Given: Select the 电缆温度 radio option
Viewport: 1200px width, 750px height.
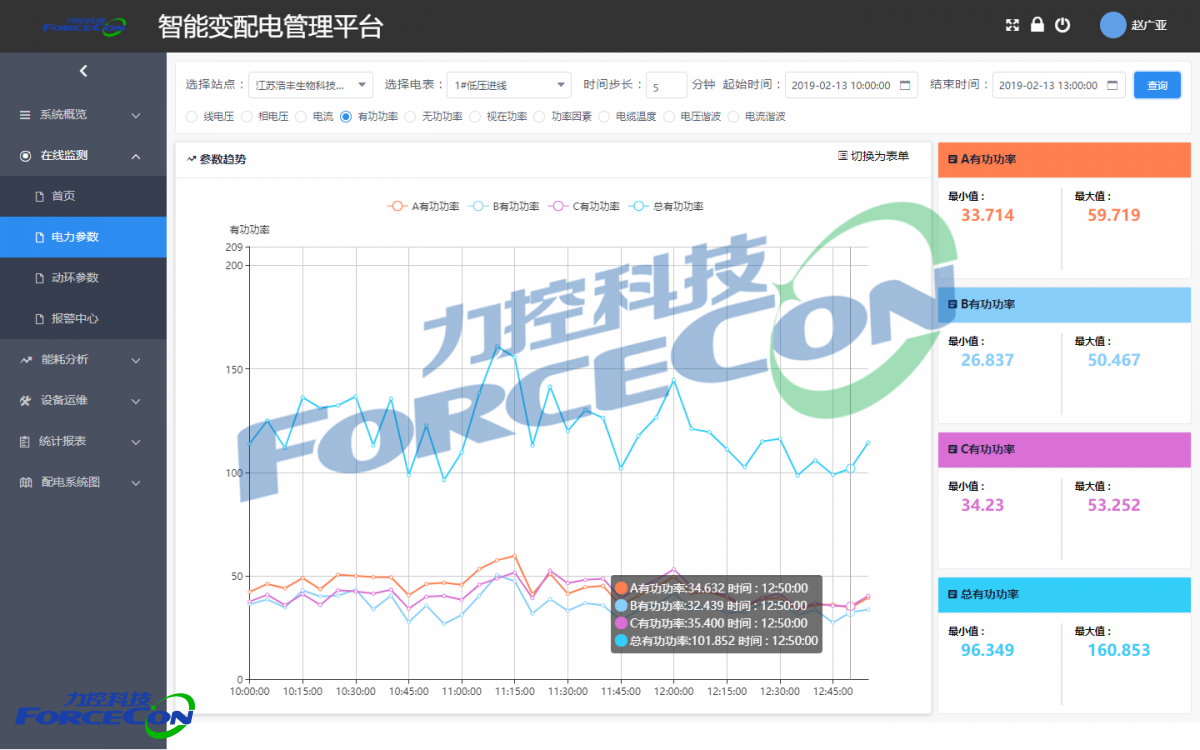Looking at the screenshot, I should (604, 117).
